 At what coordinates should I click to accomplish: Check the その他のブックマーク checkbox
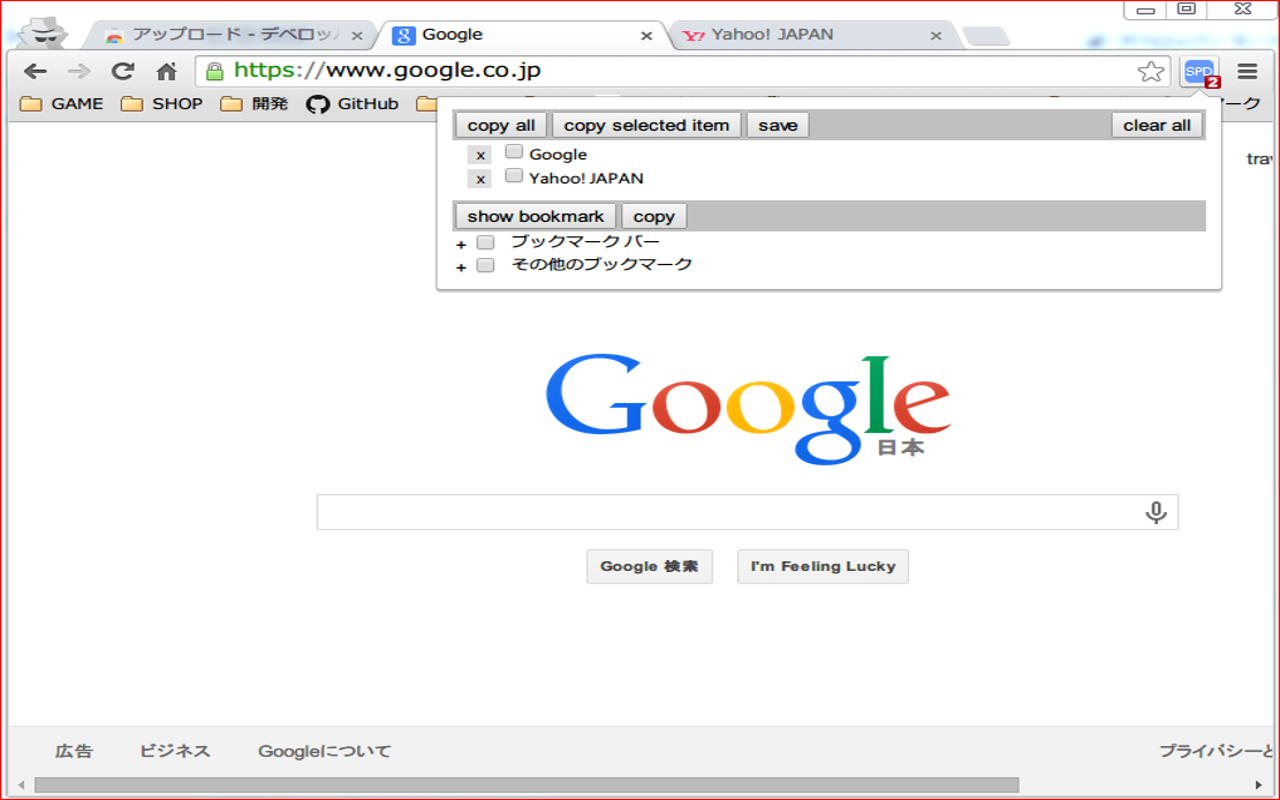(485, 266)
